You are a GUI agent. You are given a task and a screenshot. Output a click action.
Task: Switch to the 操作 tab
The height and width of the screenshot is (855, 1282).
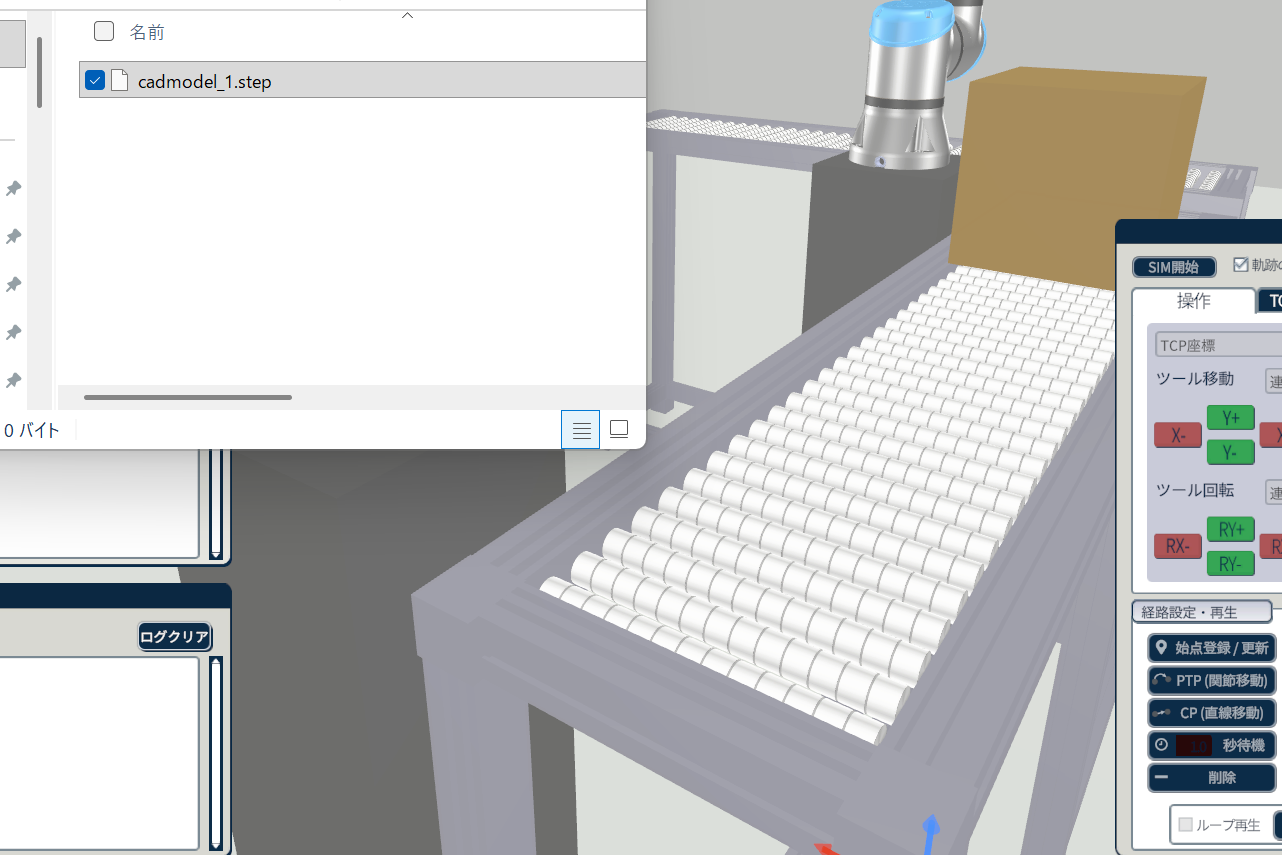click(1193, 301)
